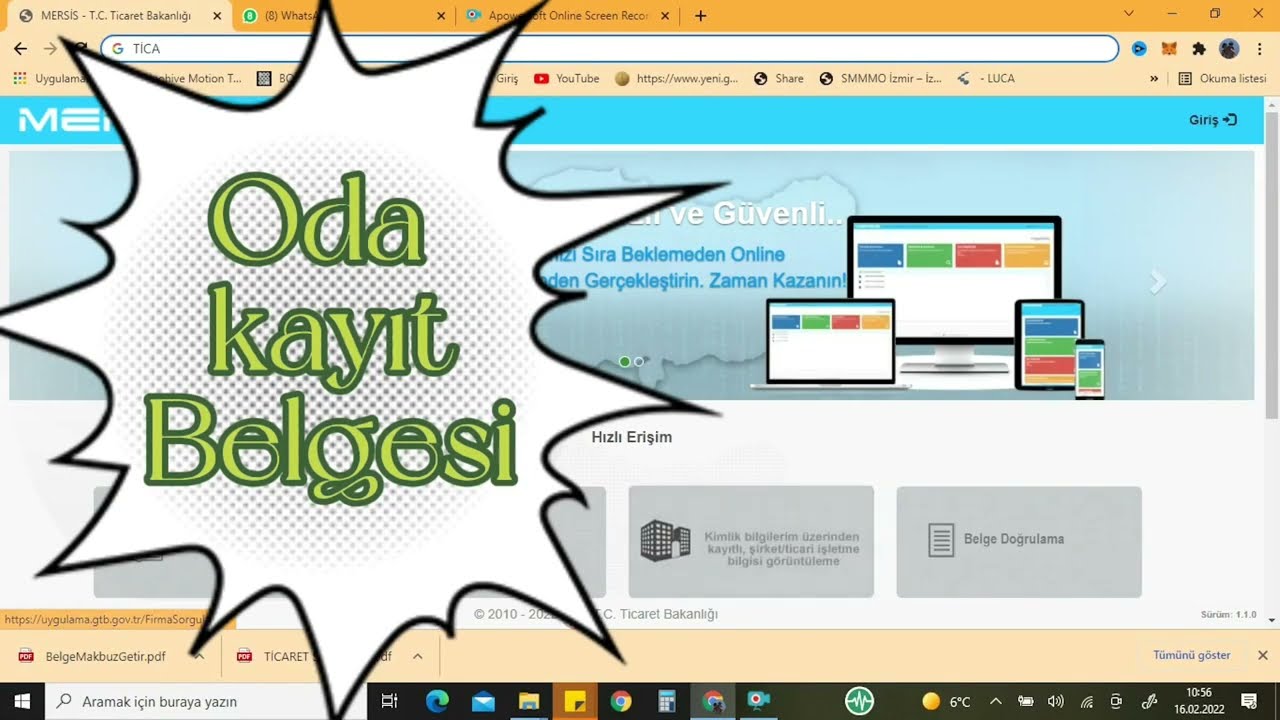Close the Apowersoft Screen Recorder tab
Viewport: 1280px width, 720px height.
(667, 16)
